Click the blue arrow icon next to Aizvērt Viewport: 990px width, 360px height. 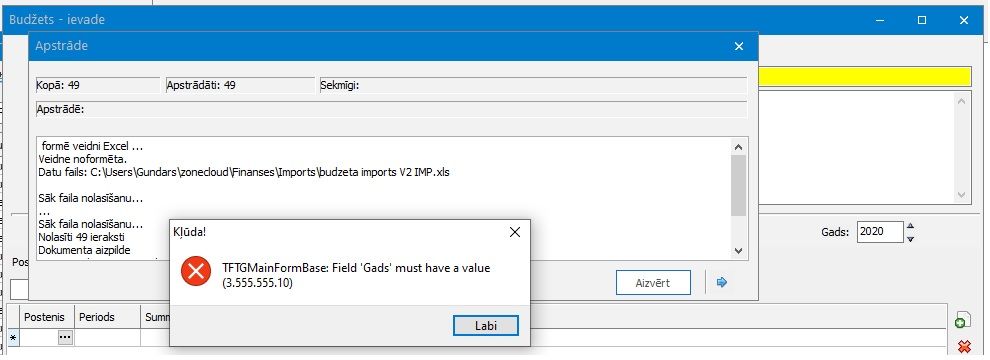pyautogui.click(x=722, y=282)
